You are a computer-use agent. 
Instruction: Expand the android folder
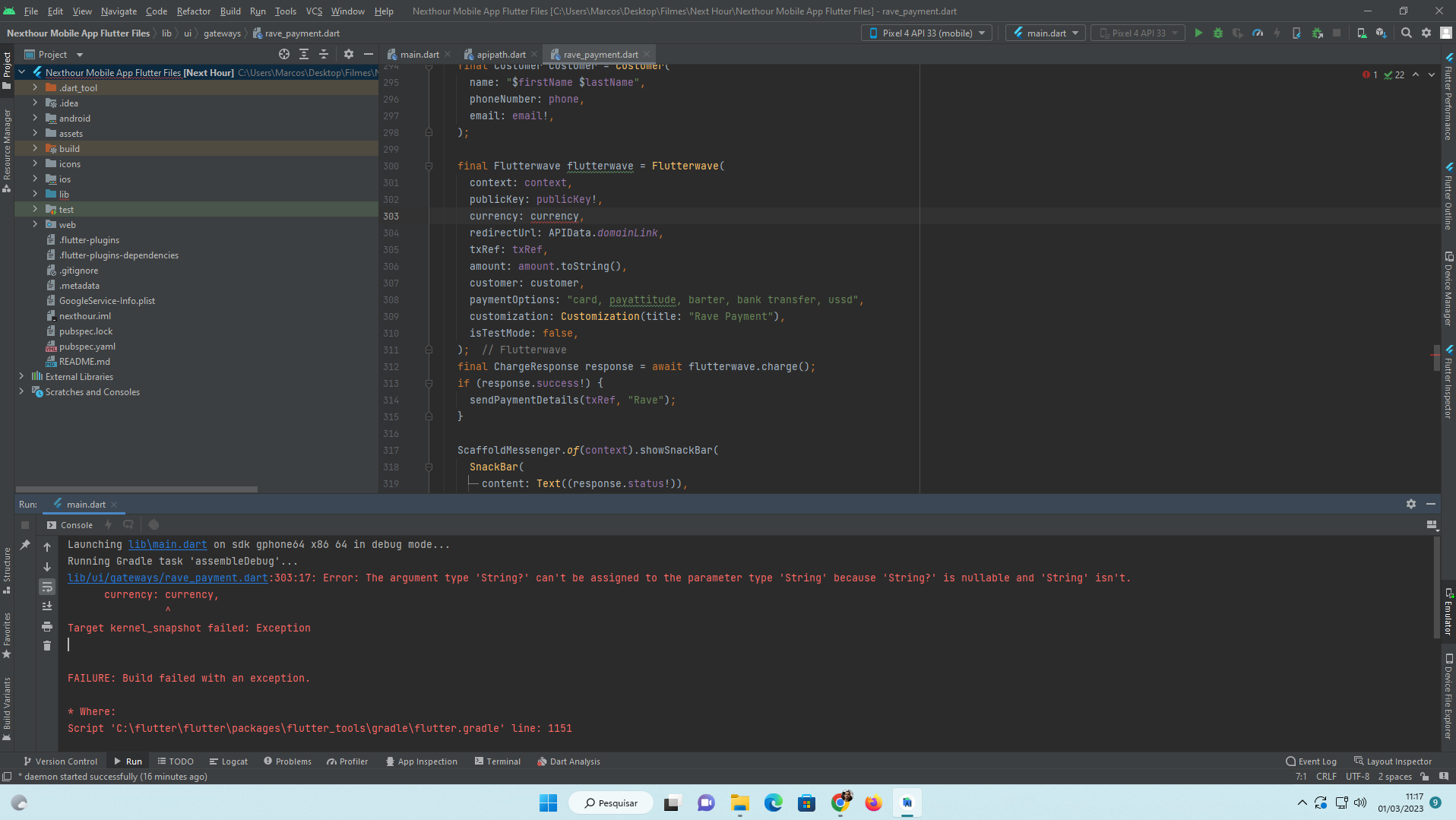click(35, 119)
